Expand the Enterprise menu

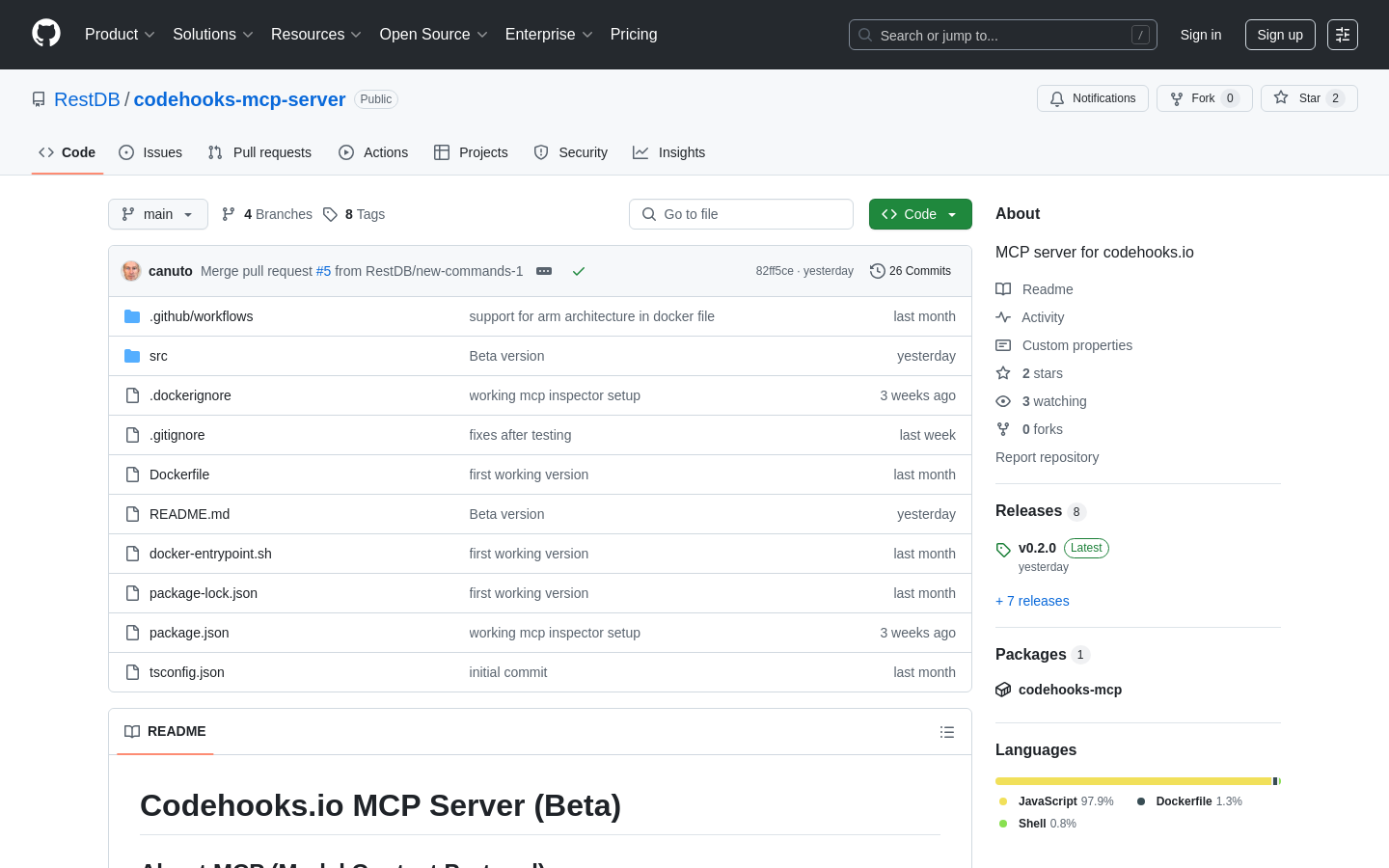pos(549,35)
